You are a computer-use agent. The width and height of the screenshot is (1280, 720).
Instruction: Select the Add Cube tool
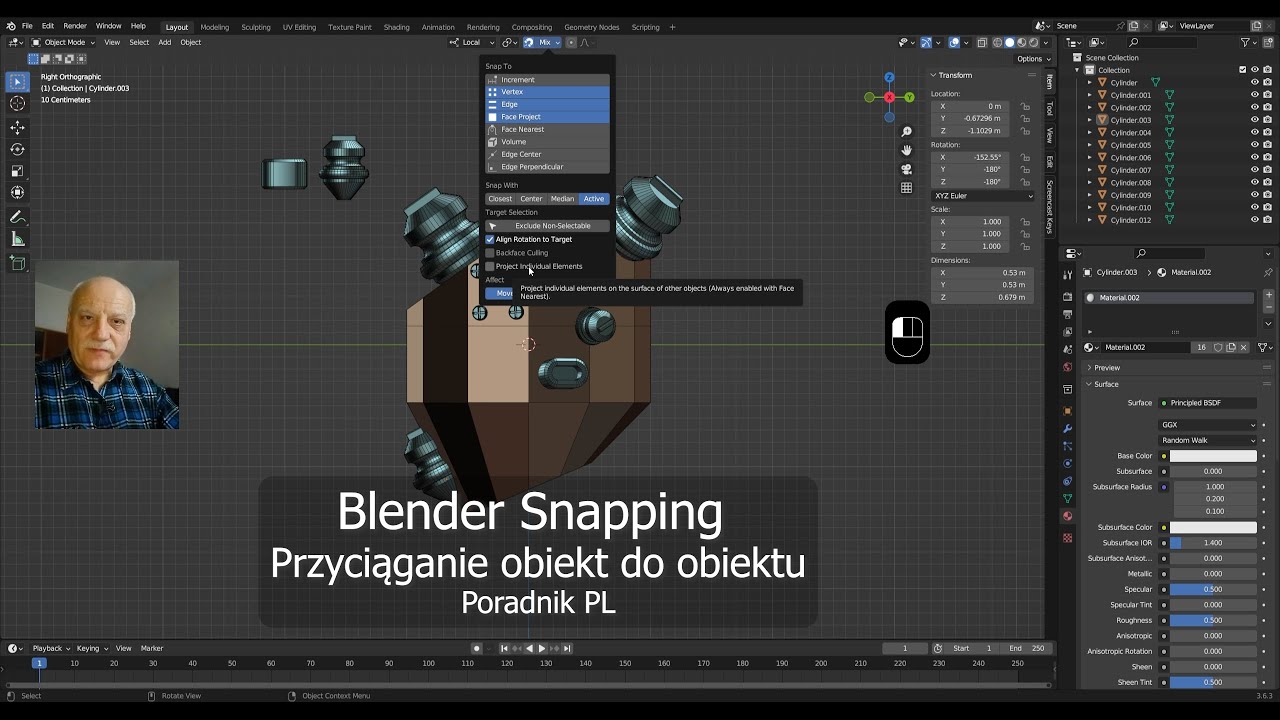(x=18, y=263)
